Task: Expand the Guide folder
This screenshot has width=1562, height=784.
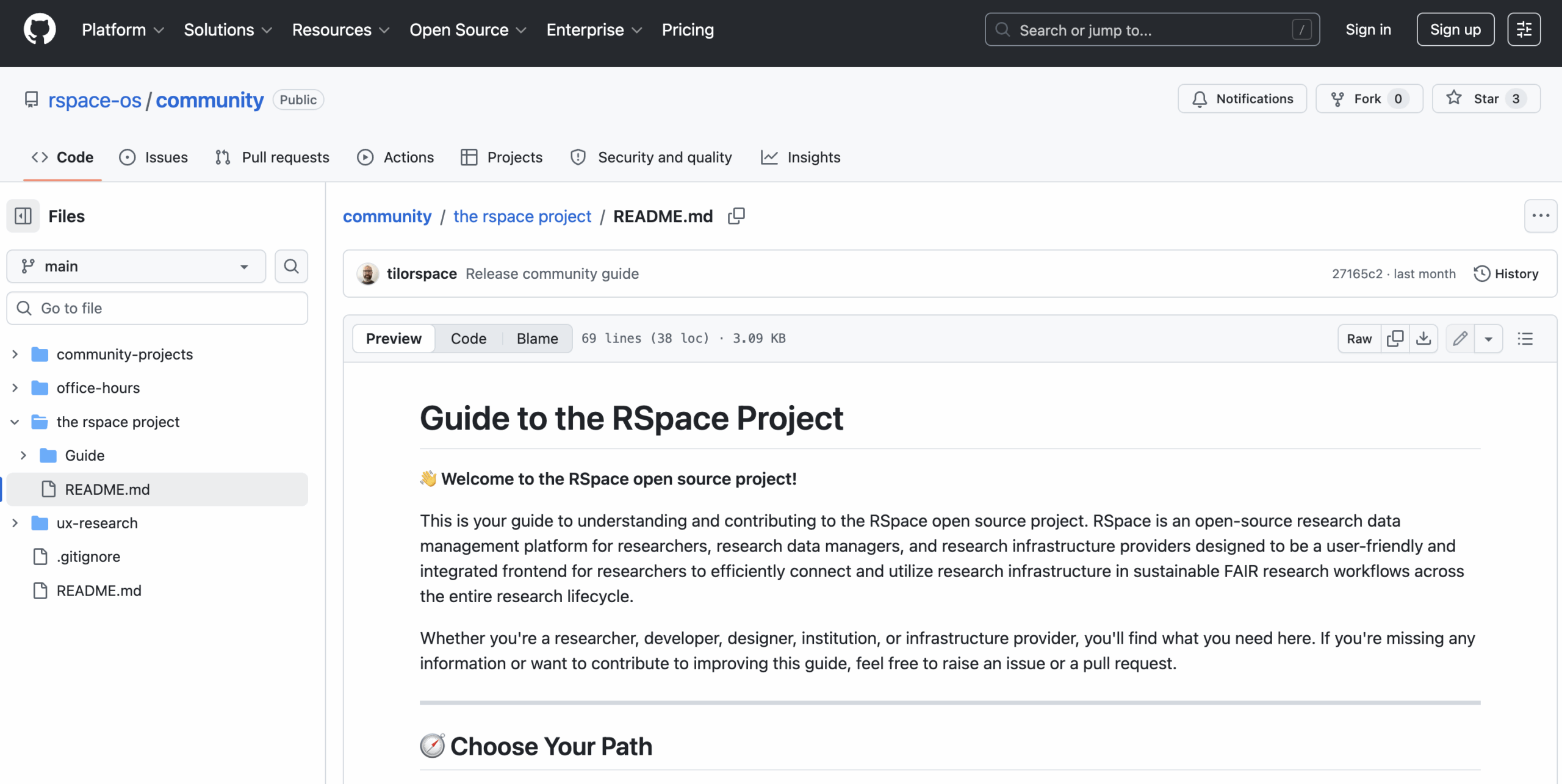Action: (23, 455)
